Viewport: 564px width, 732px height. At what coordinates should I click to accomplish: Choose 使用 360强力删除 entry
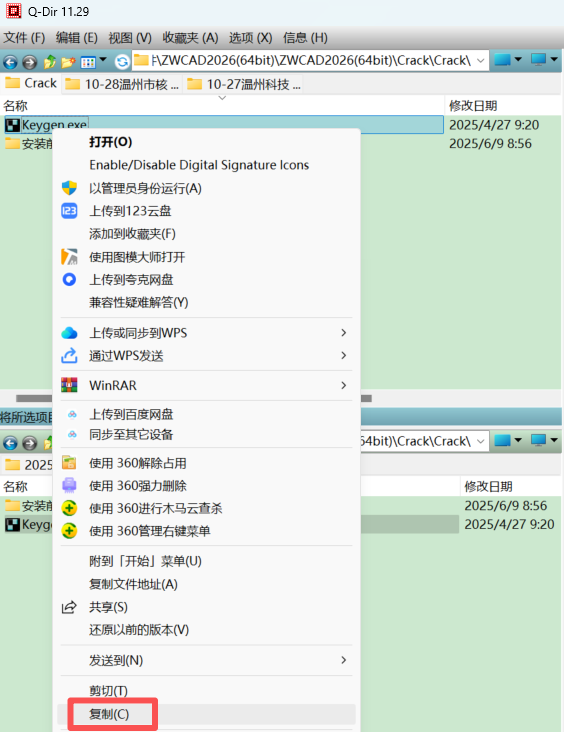pos(206,486)
